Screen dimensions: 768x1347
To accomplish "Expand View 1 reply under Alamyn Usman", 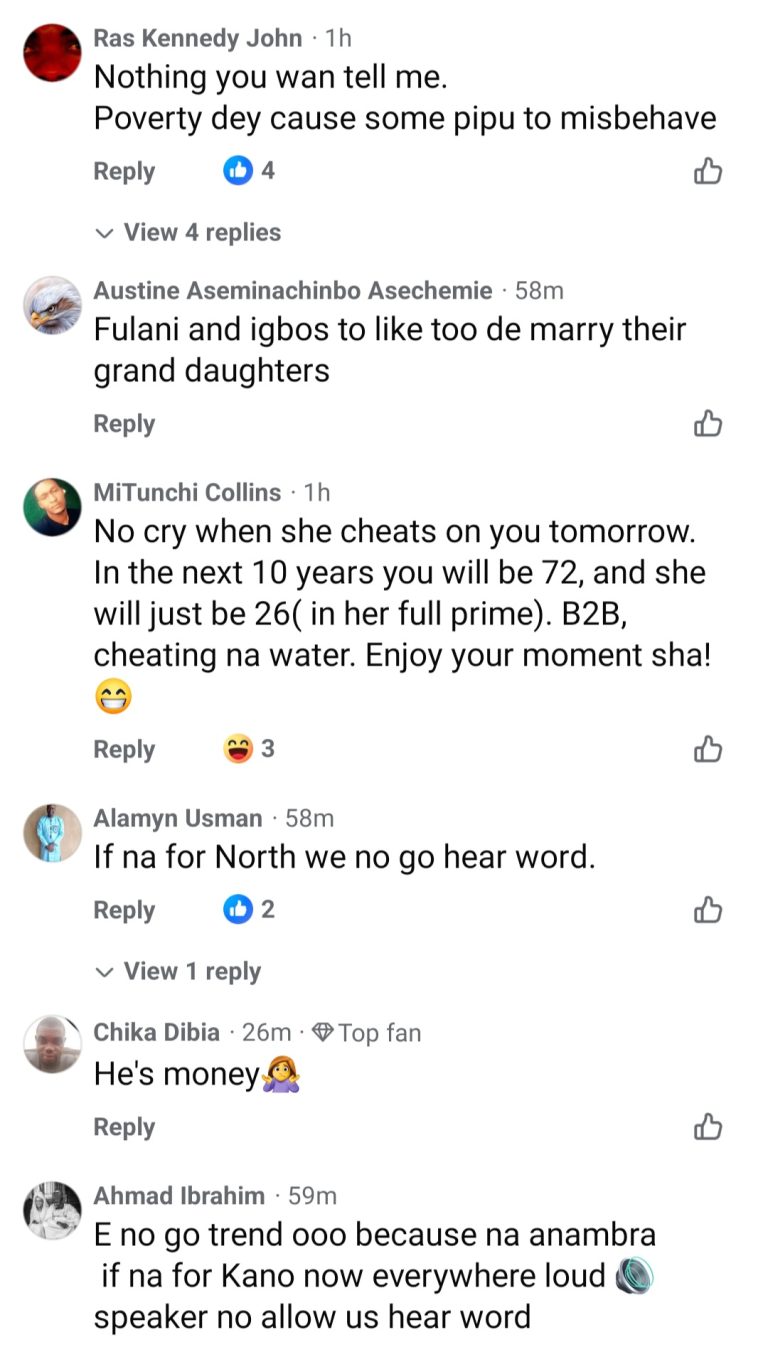I will click(x=180, y=971).
